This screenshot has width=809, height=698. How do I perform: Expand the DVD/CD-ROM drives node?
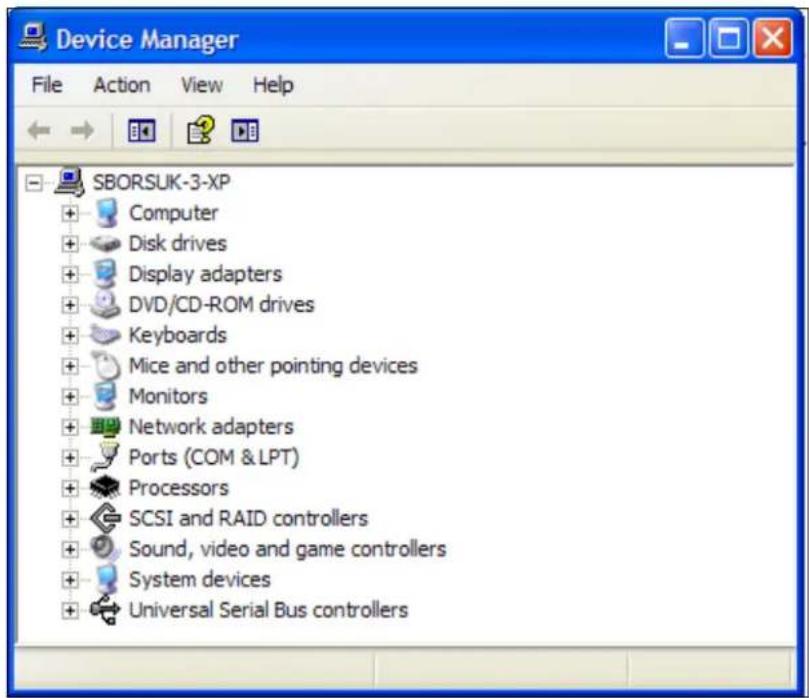(70, 305)
